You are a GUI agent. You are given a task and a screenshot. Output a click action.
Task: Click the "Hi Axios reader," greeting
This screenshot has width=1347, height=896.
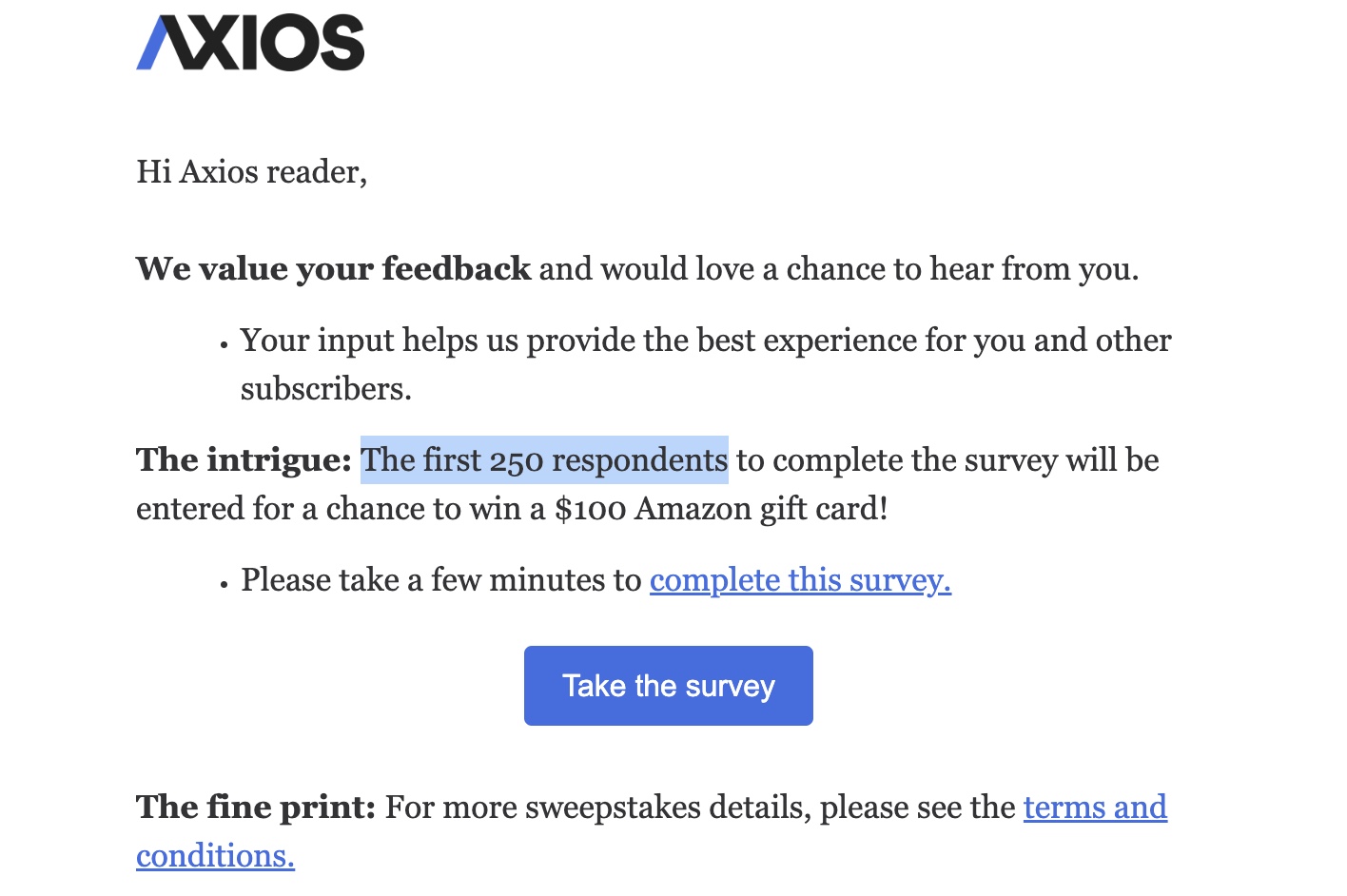[x=252, y=172]
